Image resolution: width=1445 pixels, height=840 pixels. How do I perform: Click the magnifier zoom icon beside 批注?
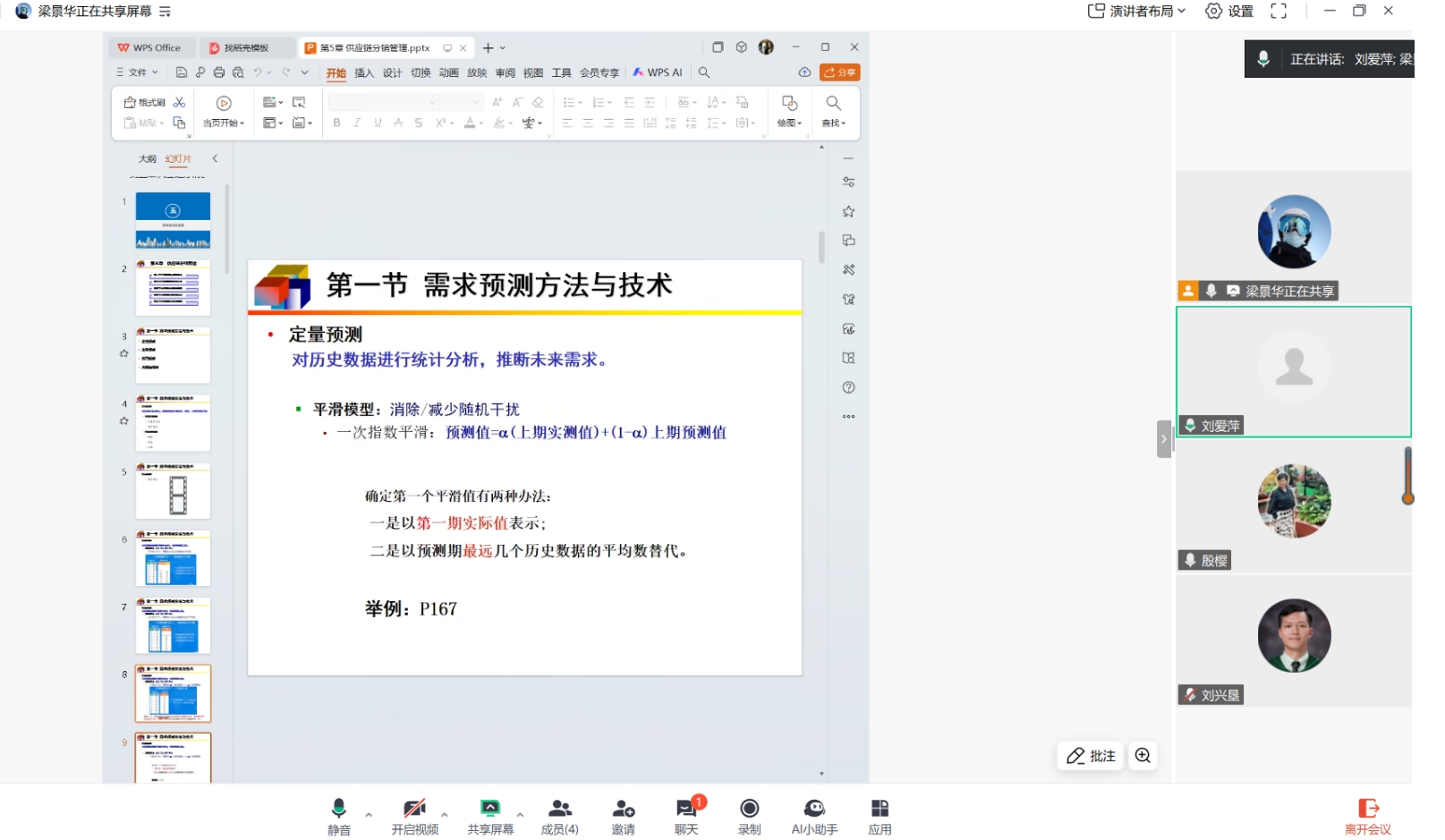[1143, 756]
